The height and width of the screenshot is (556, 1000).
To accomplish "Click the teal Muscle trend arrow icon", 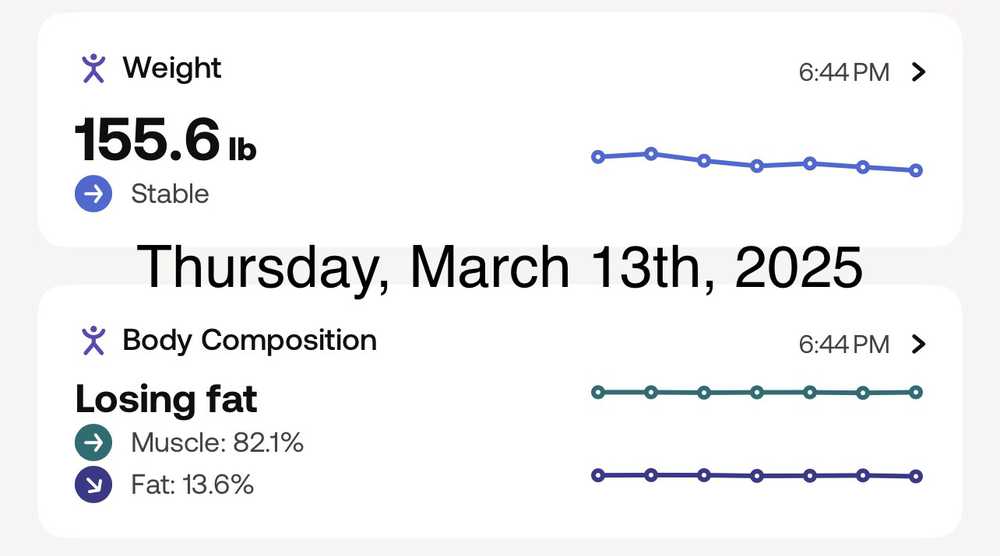I will coord(93,442).
